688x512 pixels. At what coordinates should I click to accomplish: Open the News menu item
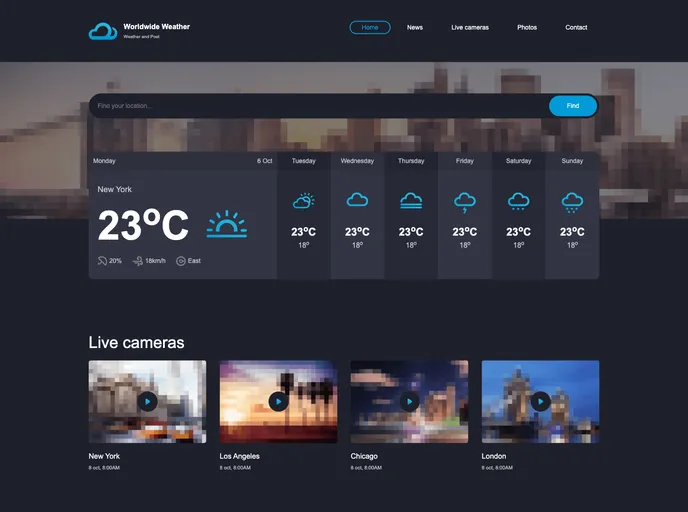point(415,28)
